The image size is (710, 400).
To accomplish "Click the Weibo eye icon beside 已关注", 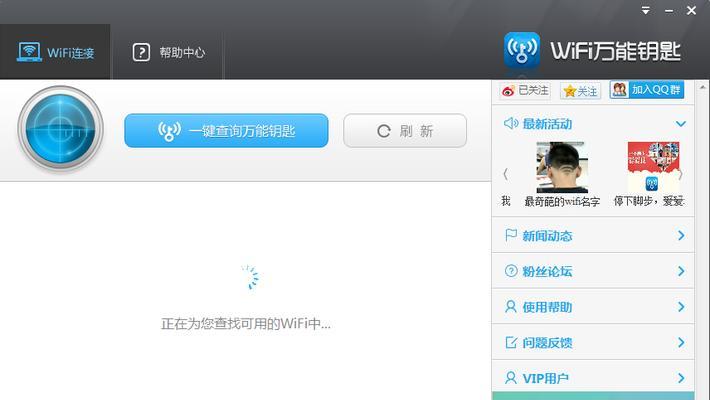I will [508, 91].
